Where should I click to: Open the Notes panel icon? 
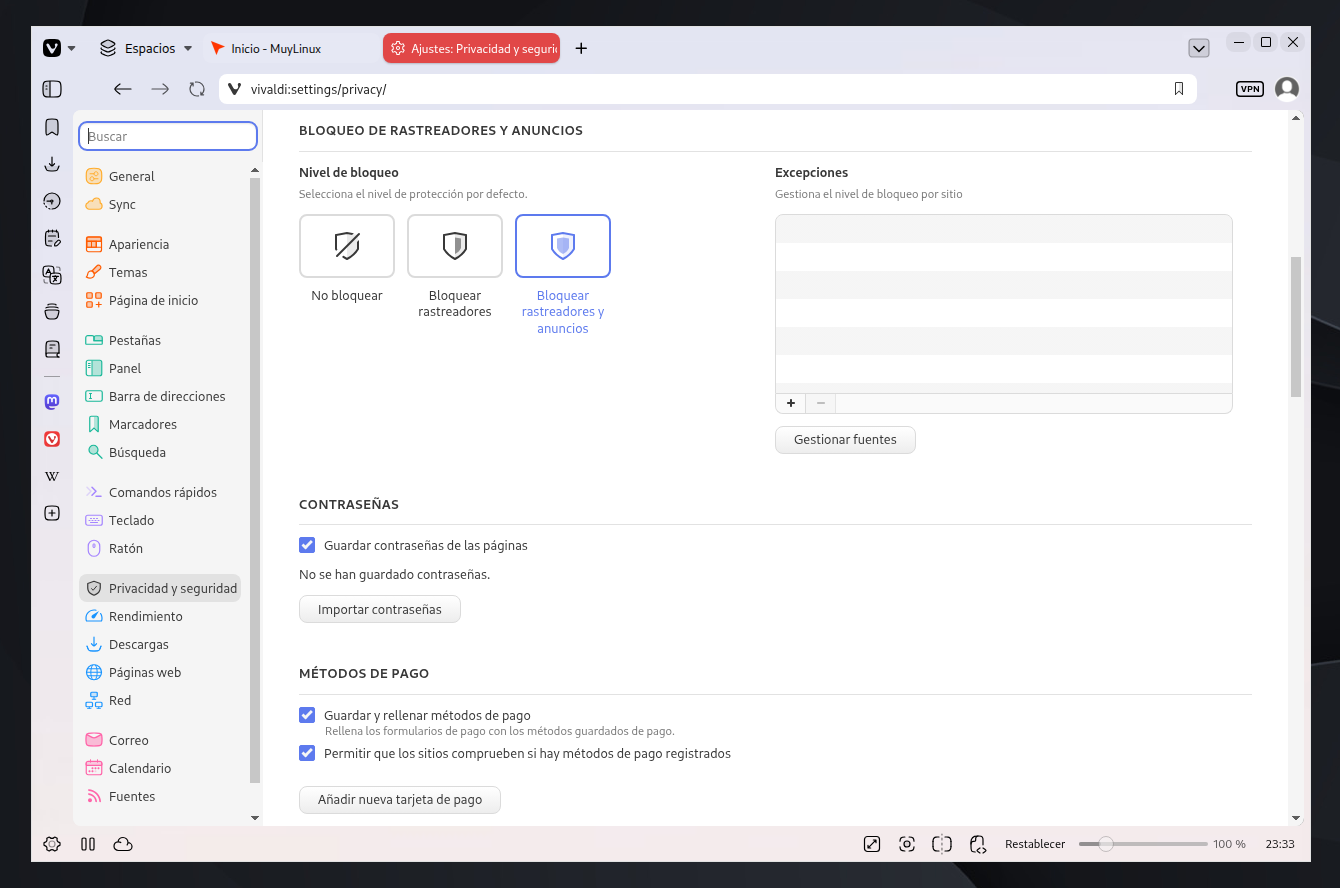pyautogui.click(x=52, y=238)
